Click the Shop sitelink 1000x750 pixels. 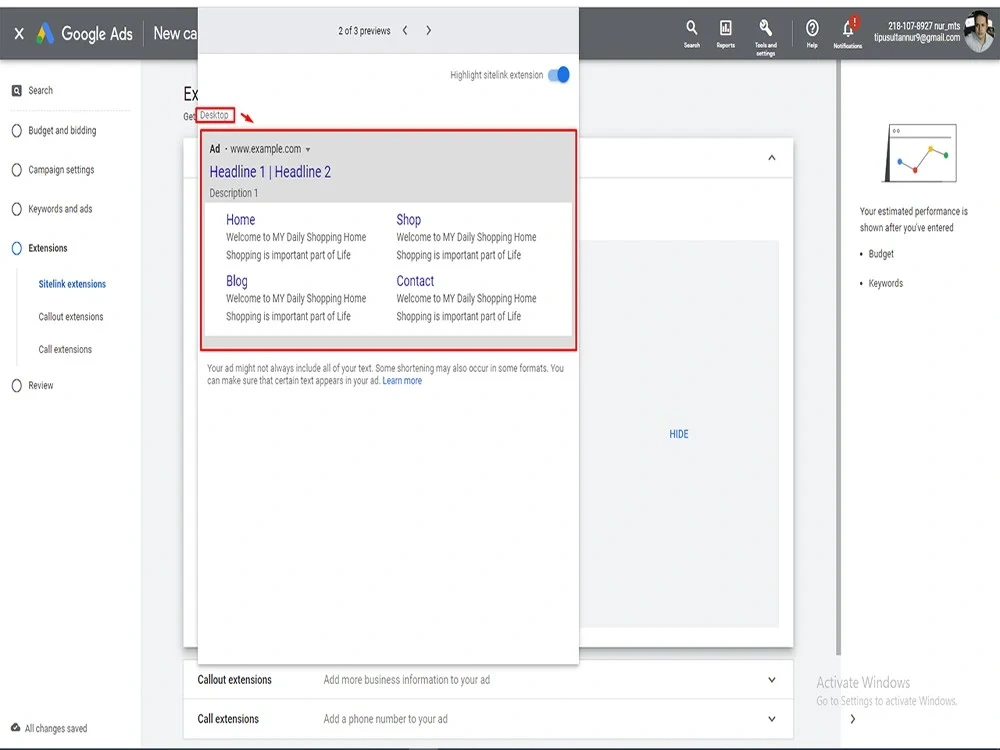(409, 220)
